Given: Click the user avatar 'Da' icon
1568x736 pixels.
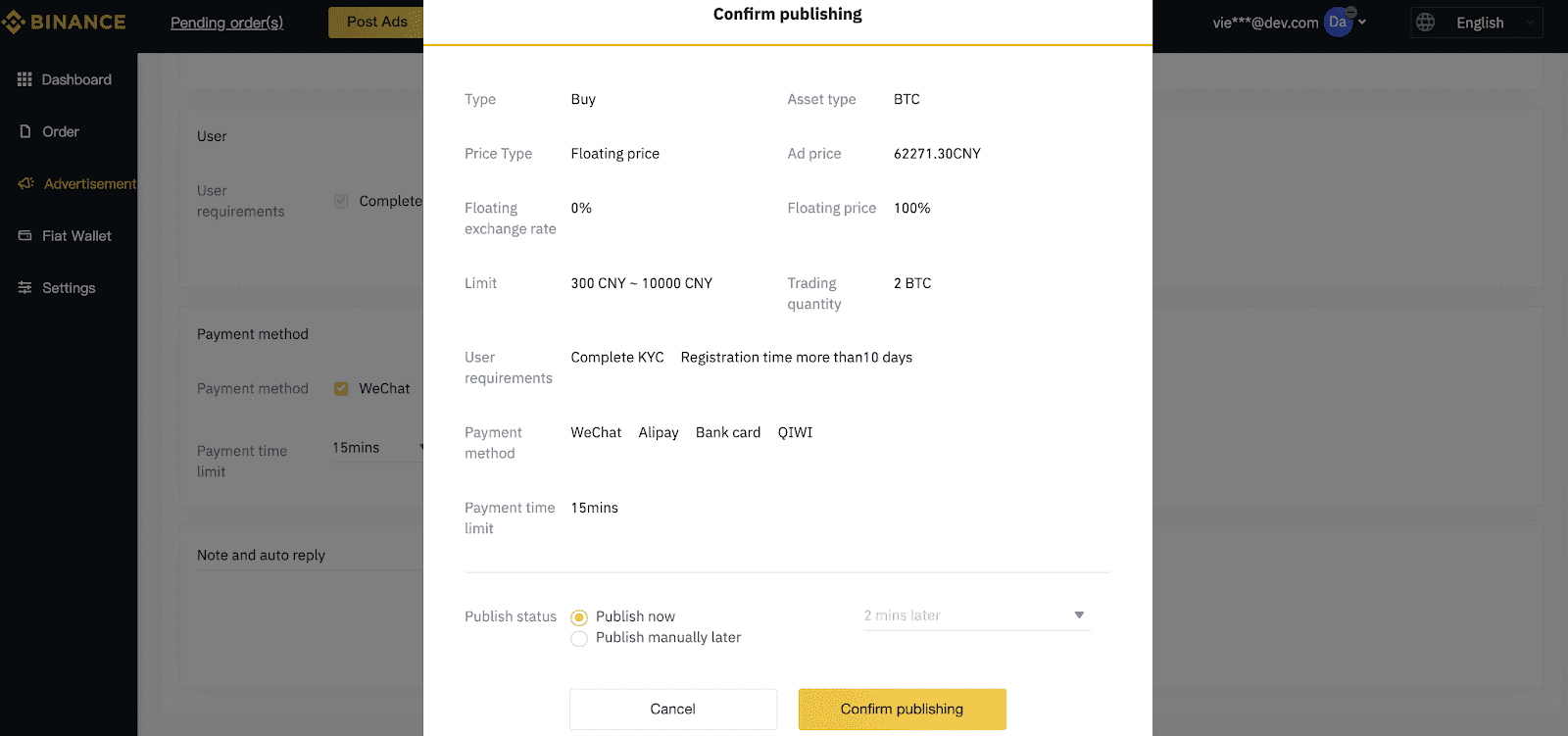Looking at the screenshot, I should [1338, 22].
